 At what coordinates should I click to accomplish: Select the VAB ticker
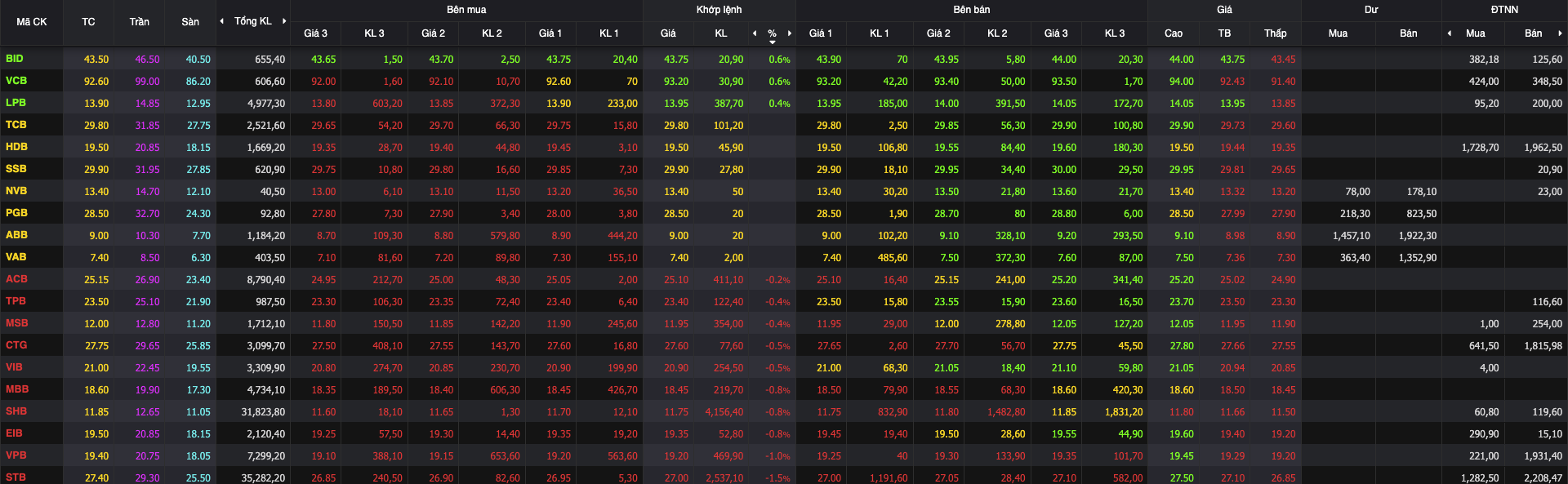point(16,257)
